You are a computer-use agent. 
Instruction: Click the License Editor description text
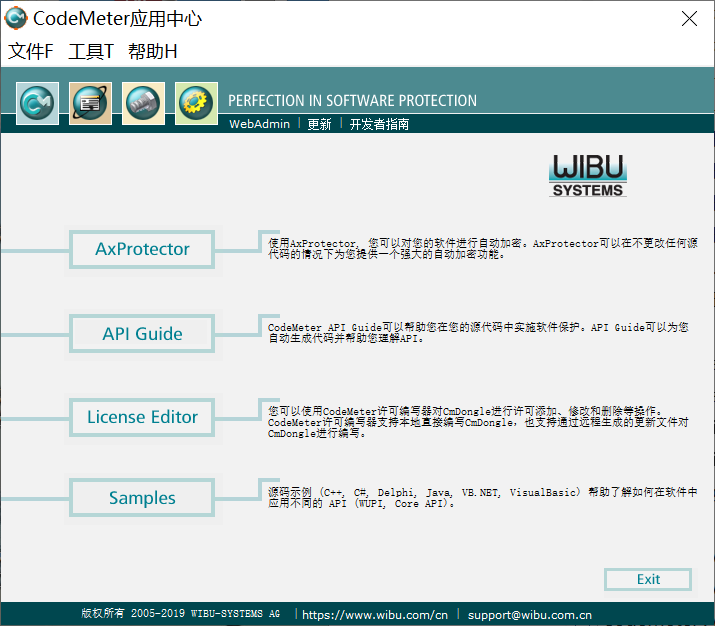coord(478,422)
